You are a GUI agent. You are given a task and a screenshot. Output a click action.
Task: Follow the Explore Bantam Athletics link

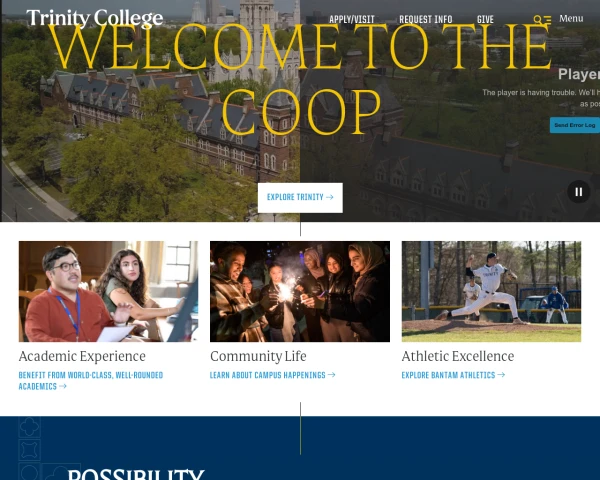453,375
